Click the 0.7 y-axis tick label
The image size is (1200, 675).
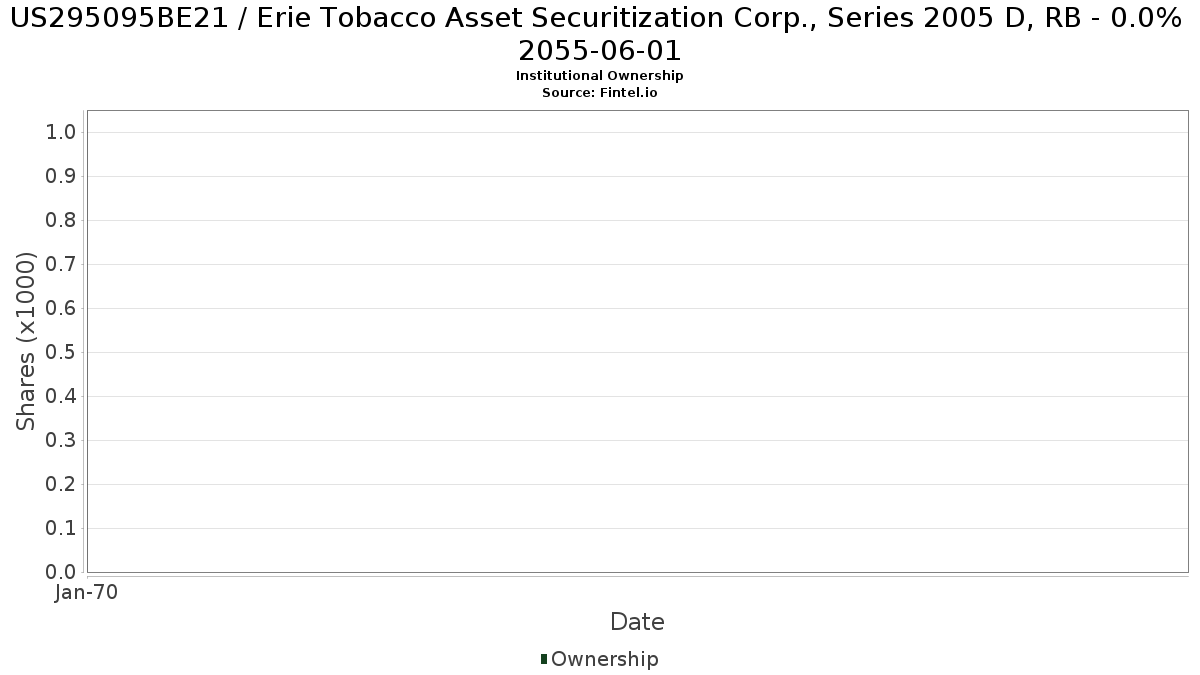[62, 264]
